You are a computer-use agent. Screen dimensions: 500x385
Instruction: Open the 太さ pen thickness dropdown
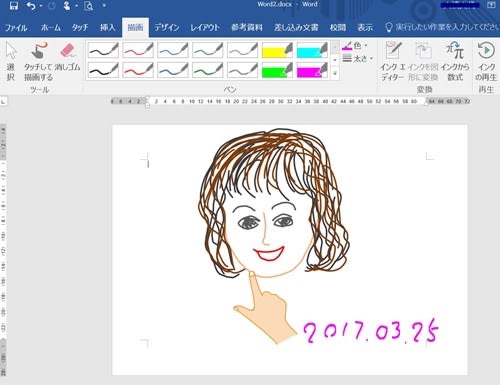[357, 59]
